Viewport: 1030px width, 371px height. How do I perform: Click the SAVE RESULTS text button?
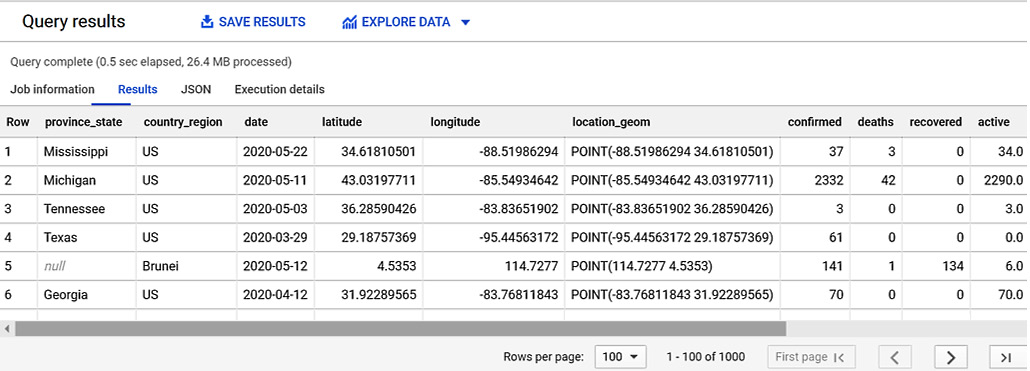[262, 22]
